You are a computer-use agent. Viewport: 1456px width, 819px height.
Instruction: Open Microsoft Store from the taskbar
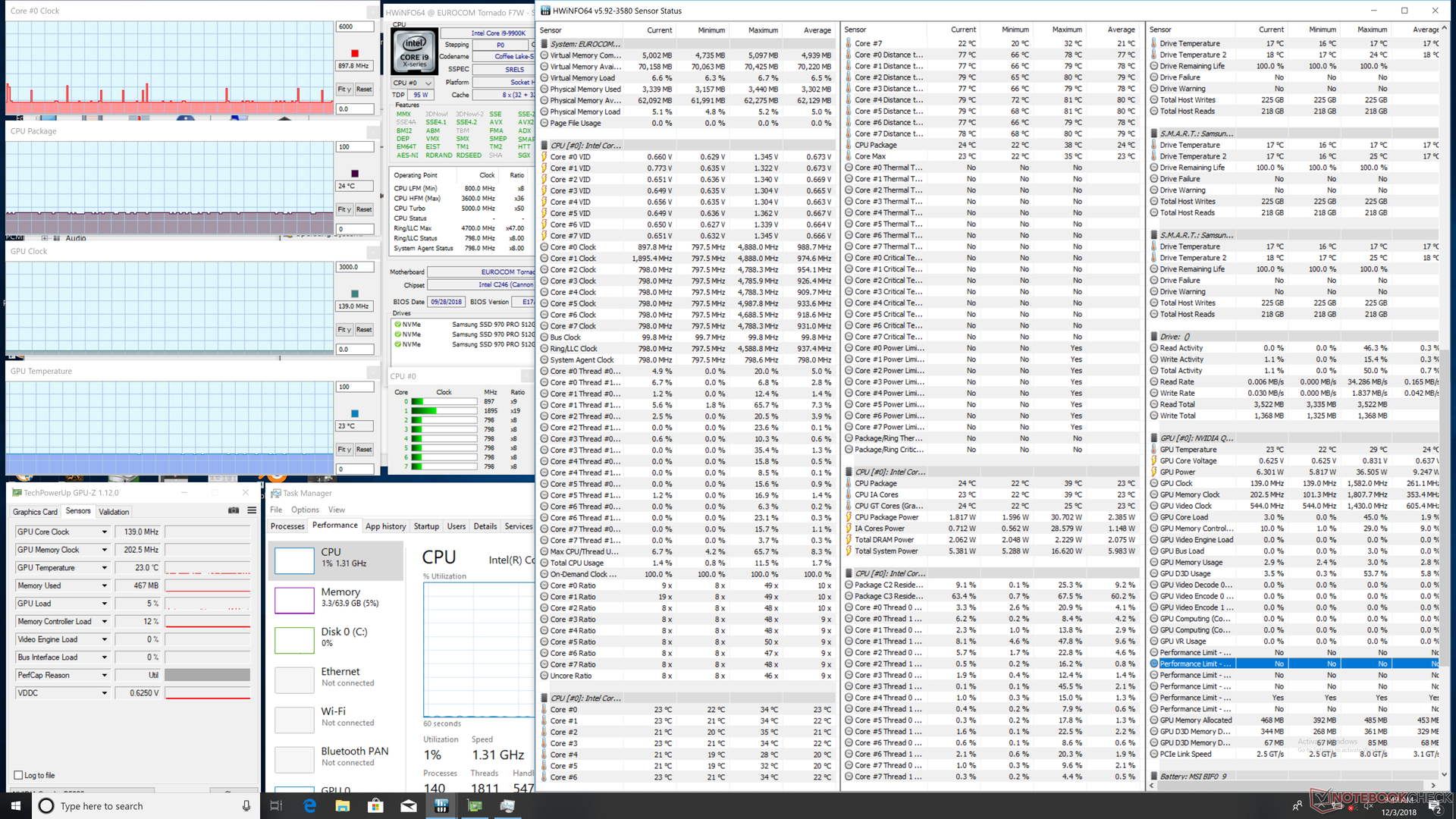coord(375,805)
